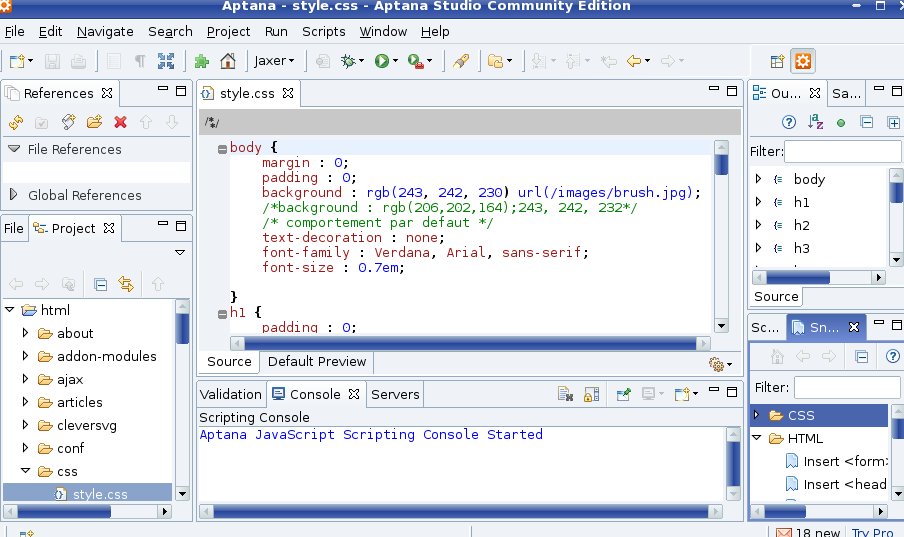The height and width of the screenshot is (537, 904).
Task: Collapse the h1 rule fold marker
Action: 222,314
